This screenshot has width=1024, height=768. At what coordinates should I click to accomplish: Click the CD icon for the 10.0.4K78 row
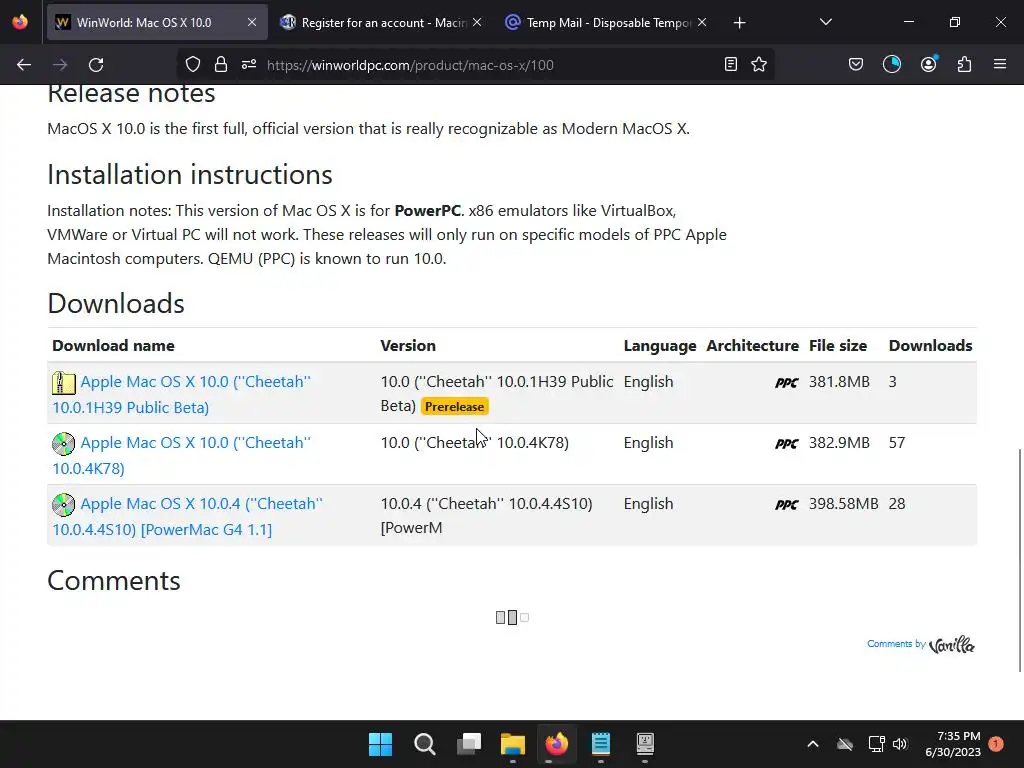[x=63, y=443]
